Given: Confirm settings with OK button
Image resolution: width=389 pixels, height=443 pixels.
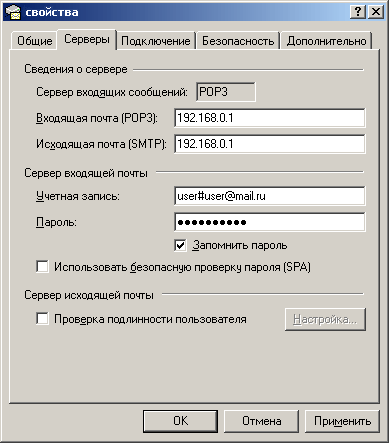Looking at the screenshot, I should (x=180, y=421).
